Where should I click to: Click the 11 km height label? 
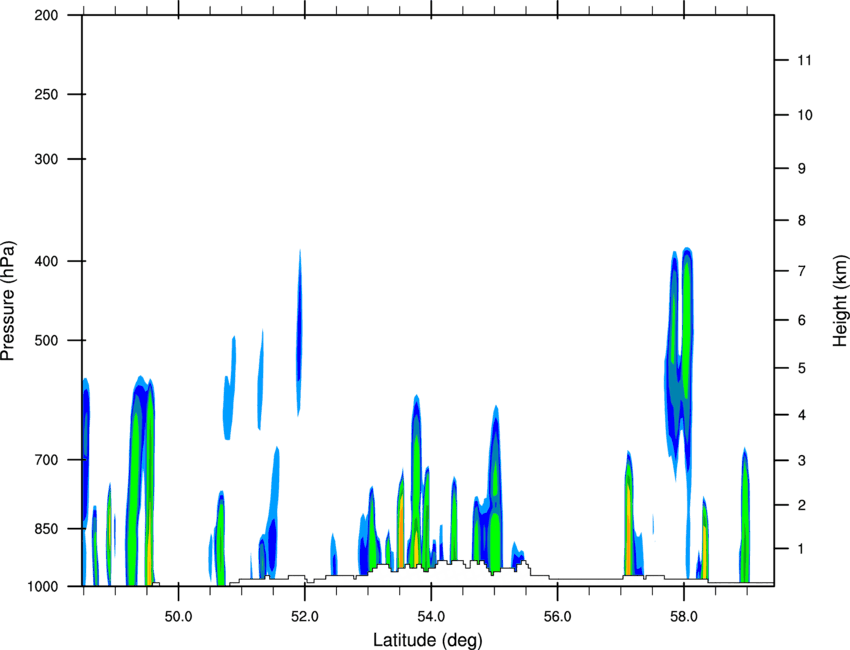coord(804,60)
